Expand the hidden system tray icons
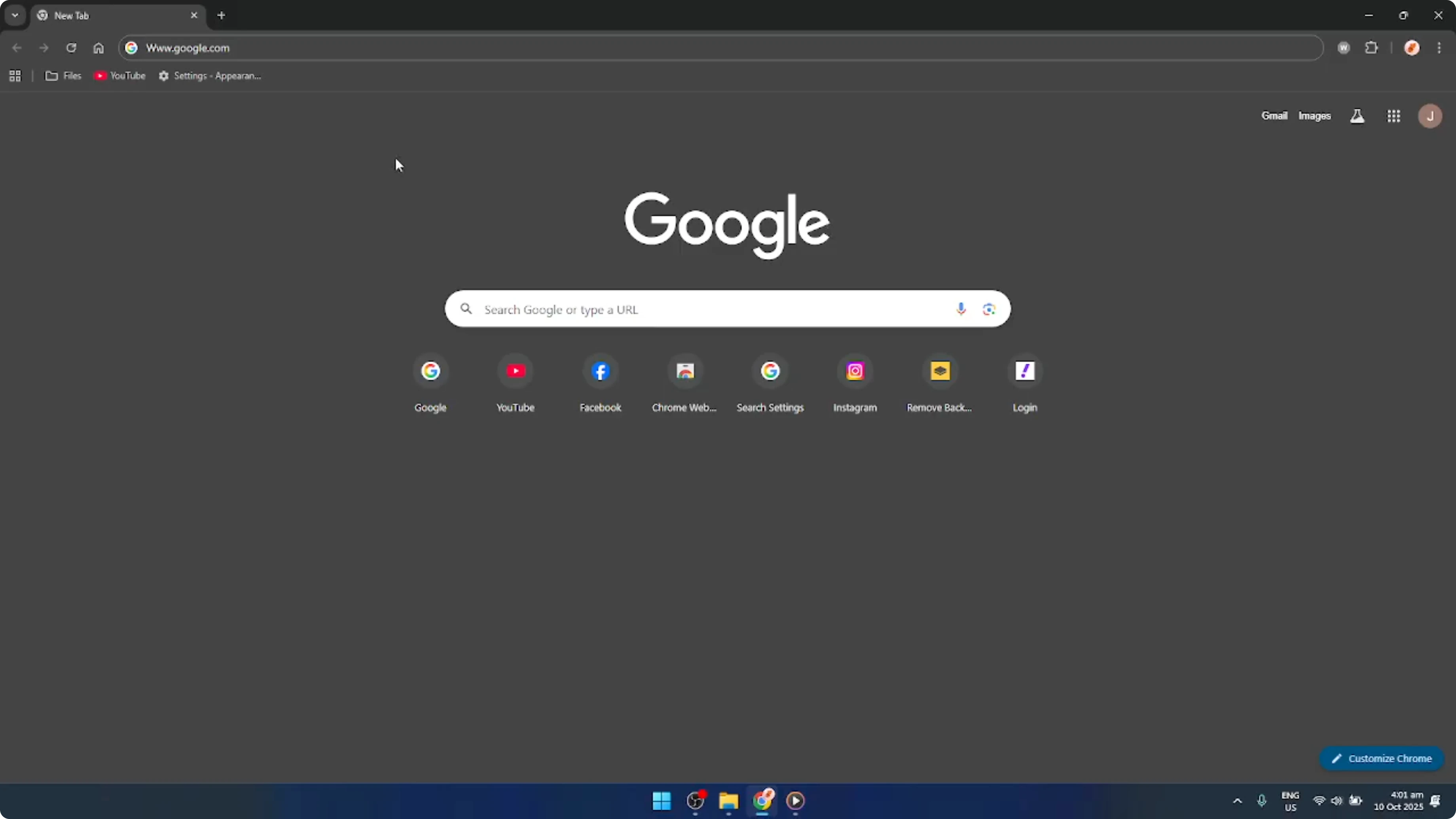Viewport: 1456px width, 819px height. [x=1237, y=801]
